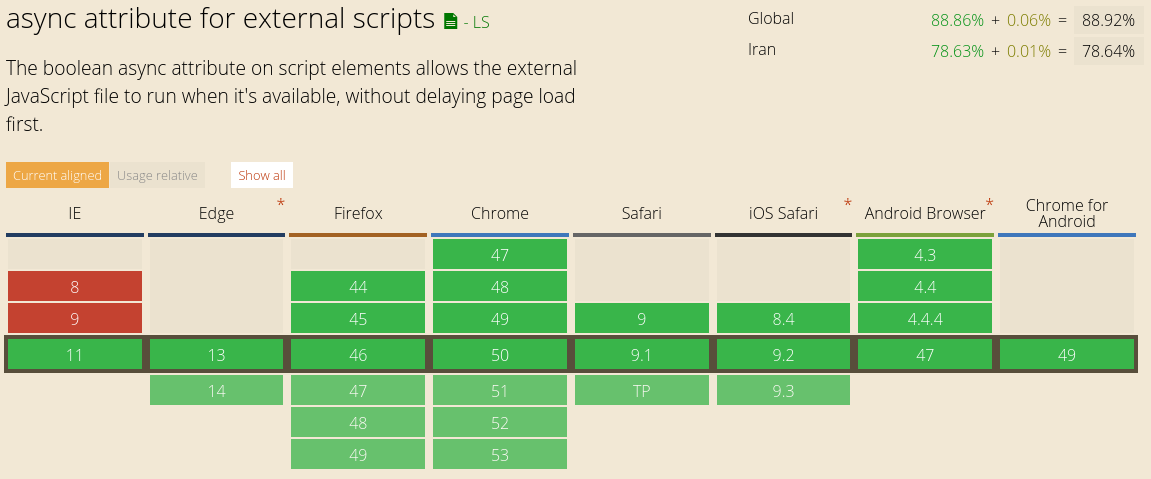This screenshot has height=479, width=1151.
Task: Select the Chrome 53 cell
Action: tap(500, 455)
